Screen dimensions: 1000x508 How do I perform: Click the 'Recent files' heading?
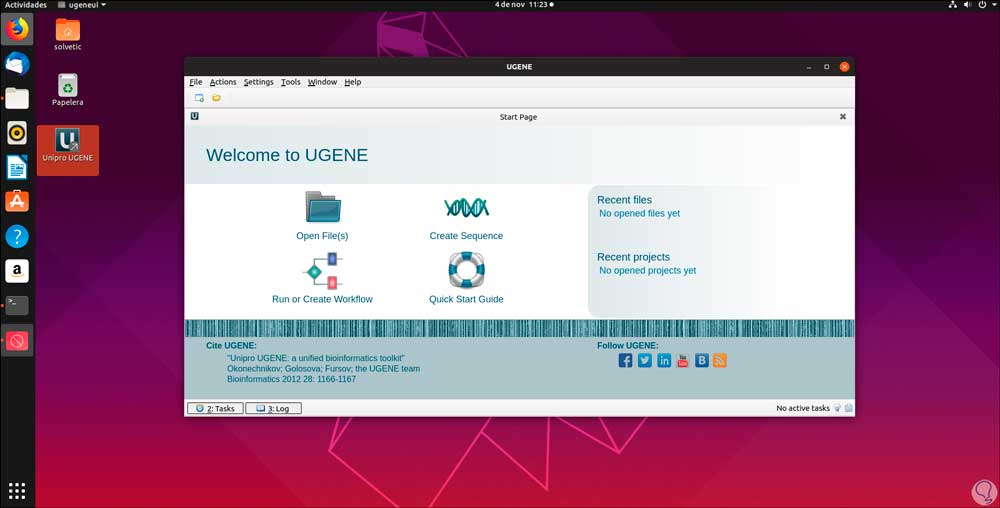[624, 200]
